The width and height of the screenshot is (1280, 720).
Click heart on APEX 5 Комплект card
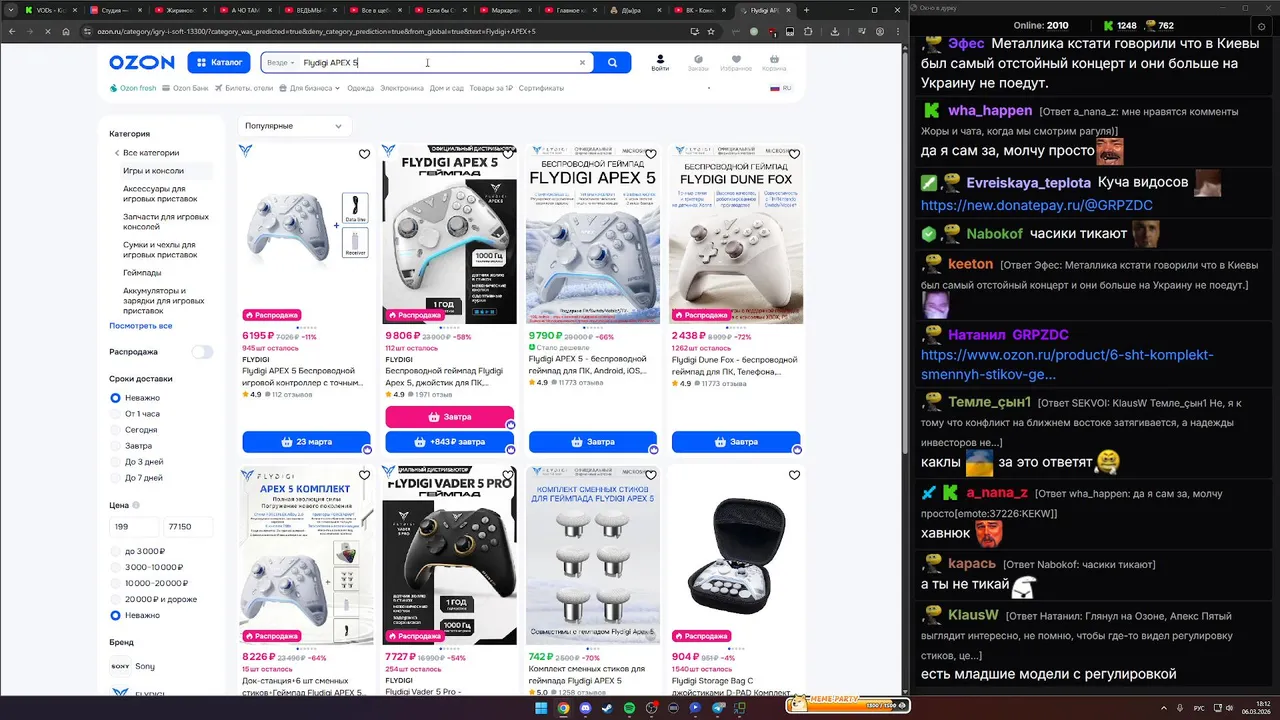click(x=364, y=475)
